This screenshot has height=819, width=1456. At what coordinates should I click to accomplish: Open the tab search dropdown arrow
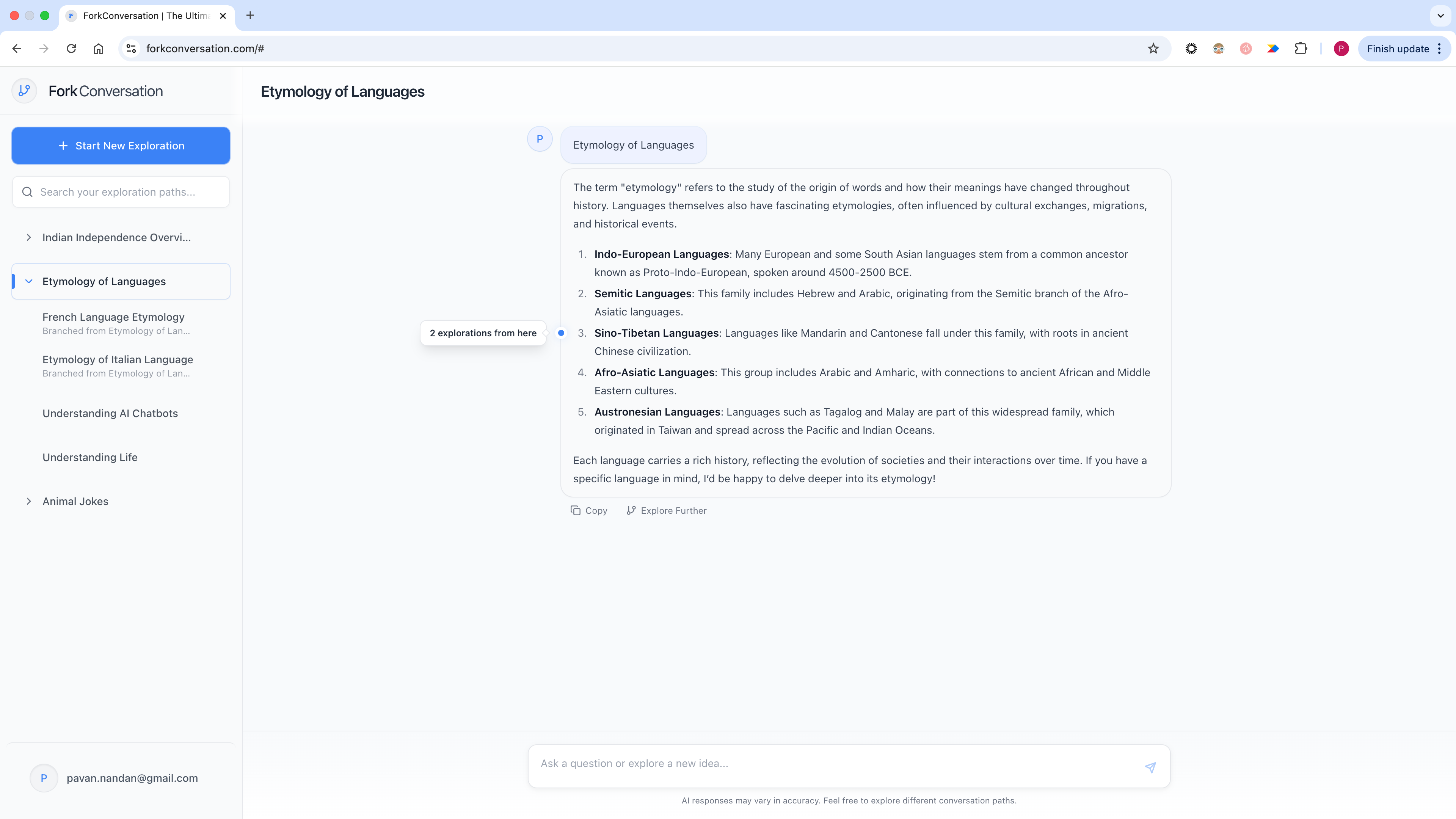1440,16
